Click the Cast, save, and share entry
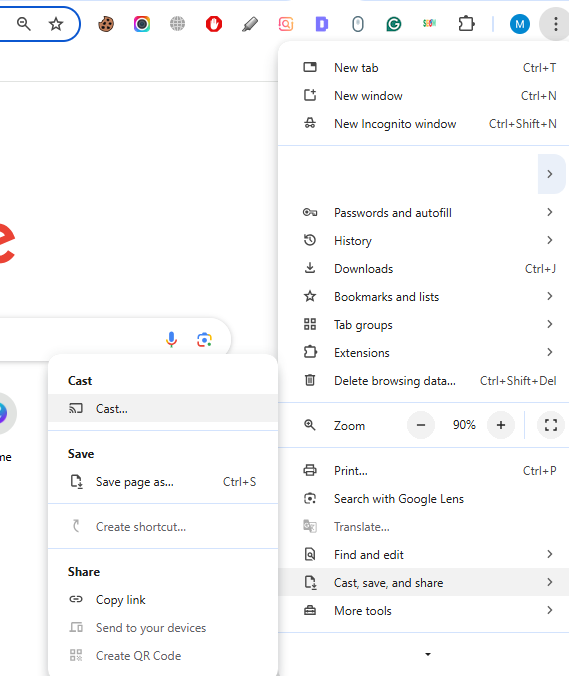Image resolution: width=569 pixels, height=676 pixels. 423,582
